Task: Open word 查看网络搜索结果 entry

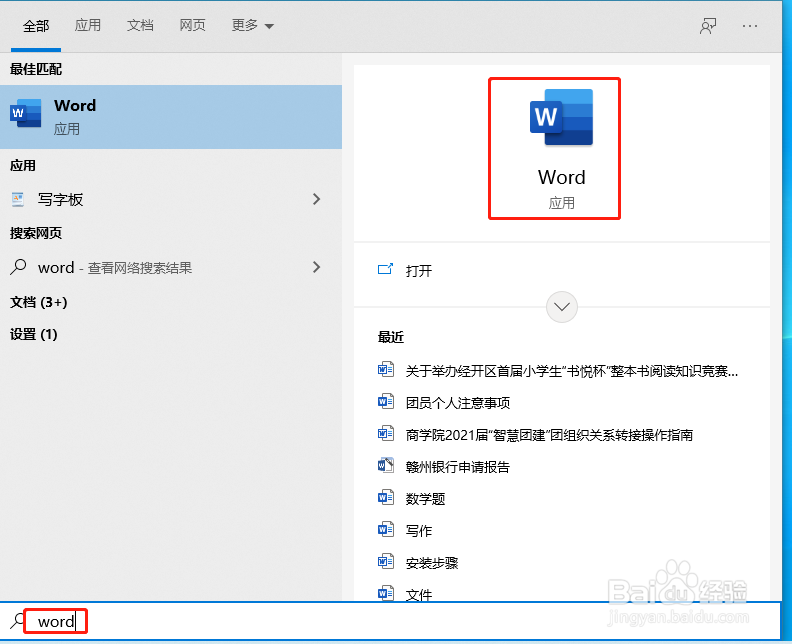Action: click(x=171, y=267)
